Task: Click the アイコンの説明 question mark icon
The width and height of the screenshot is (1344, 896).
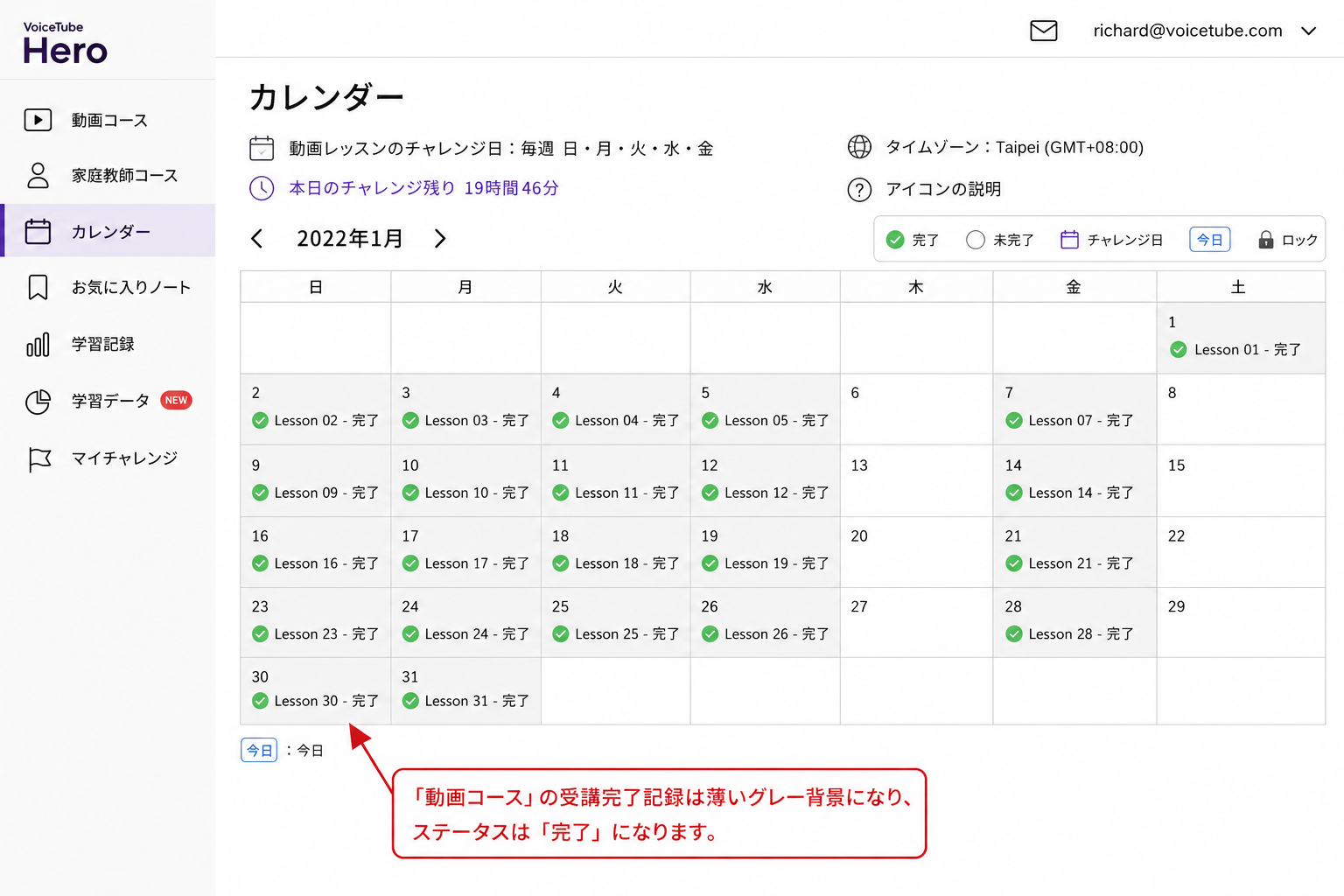Action: pos(859,190)
